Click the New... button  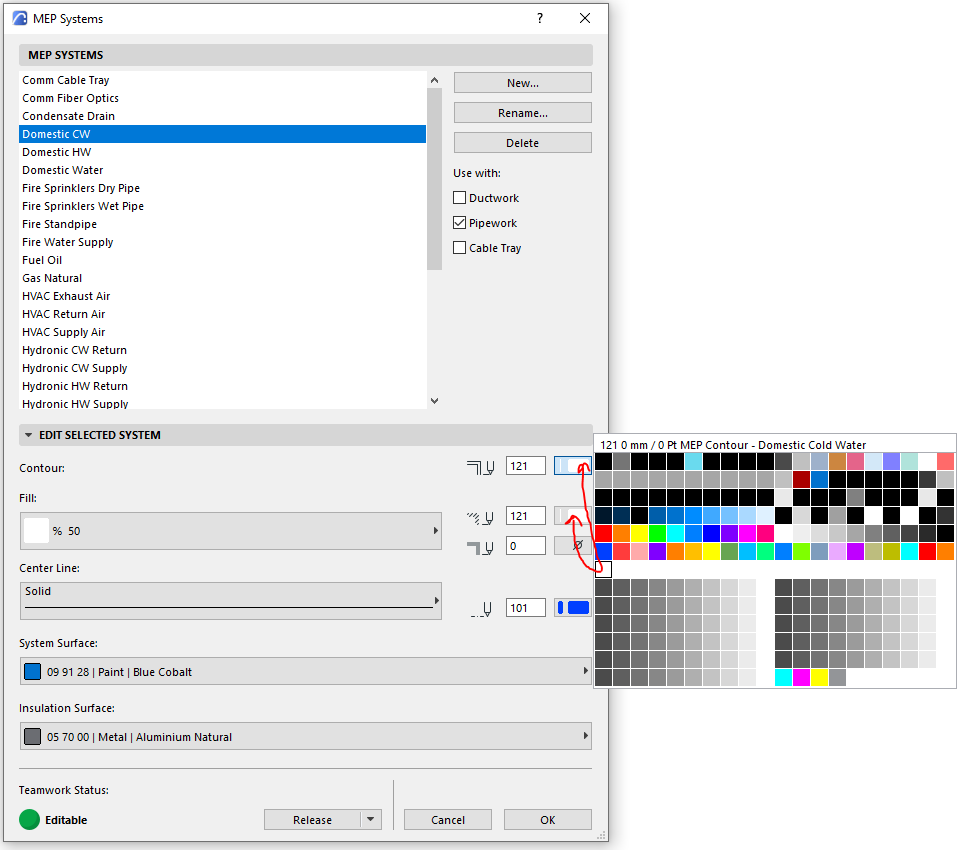click(523, 83)
